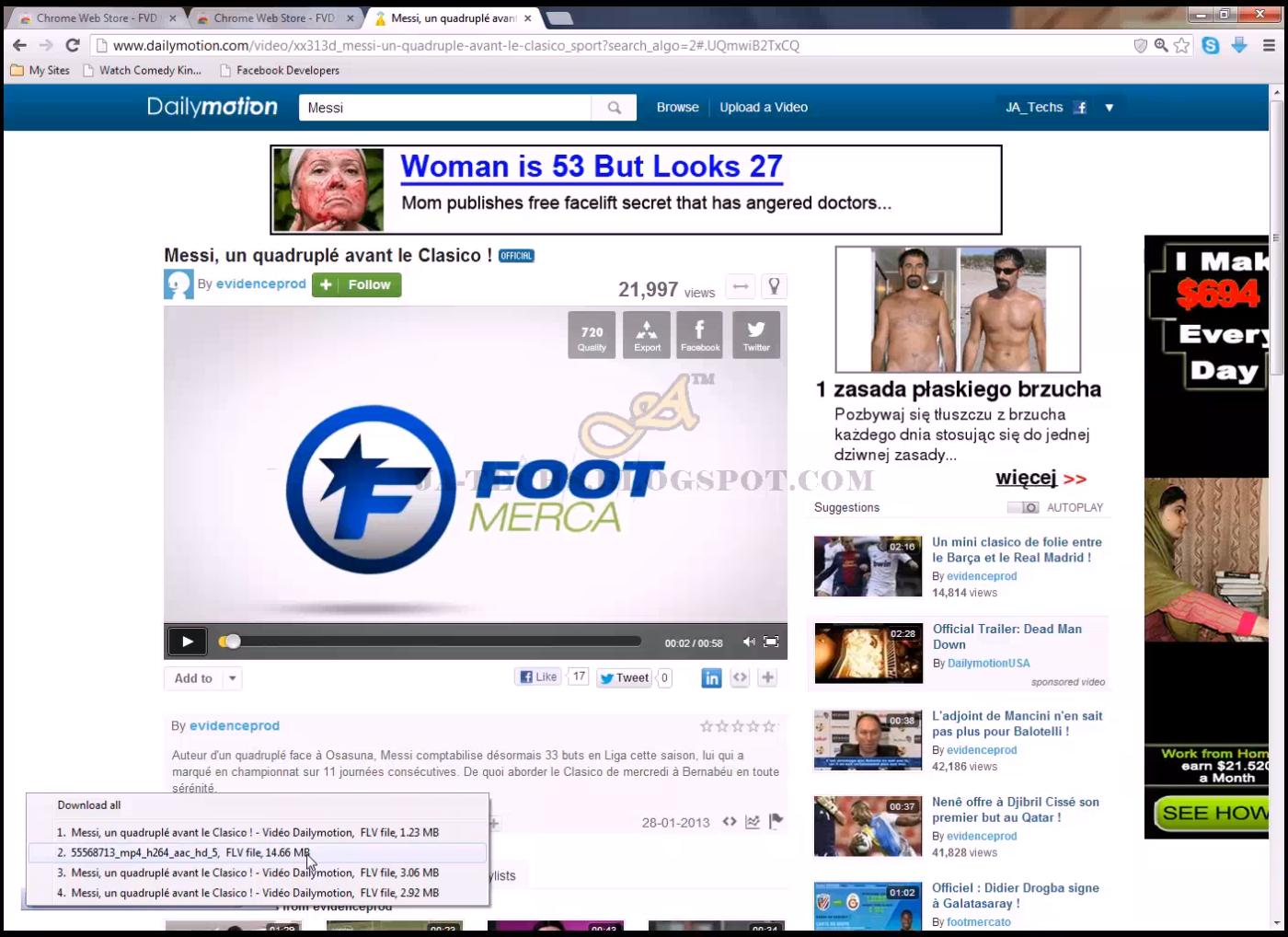Open the Dailymotion logo home link
This screenshot has height=937, width=1288.
213,107
